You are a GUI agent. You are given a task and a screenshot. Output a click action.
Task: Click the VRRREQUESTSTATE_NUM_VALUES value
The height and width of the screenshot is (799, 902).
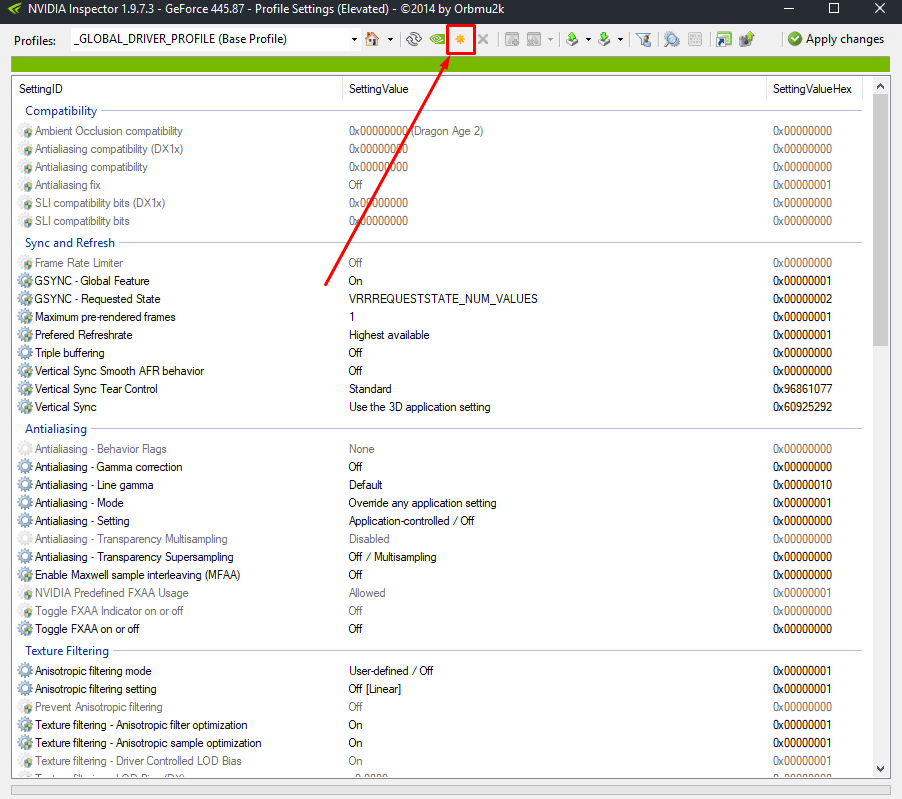[x=443, y=299]
